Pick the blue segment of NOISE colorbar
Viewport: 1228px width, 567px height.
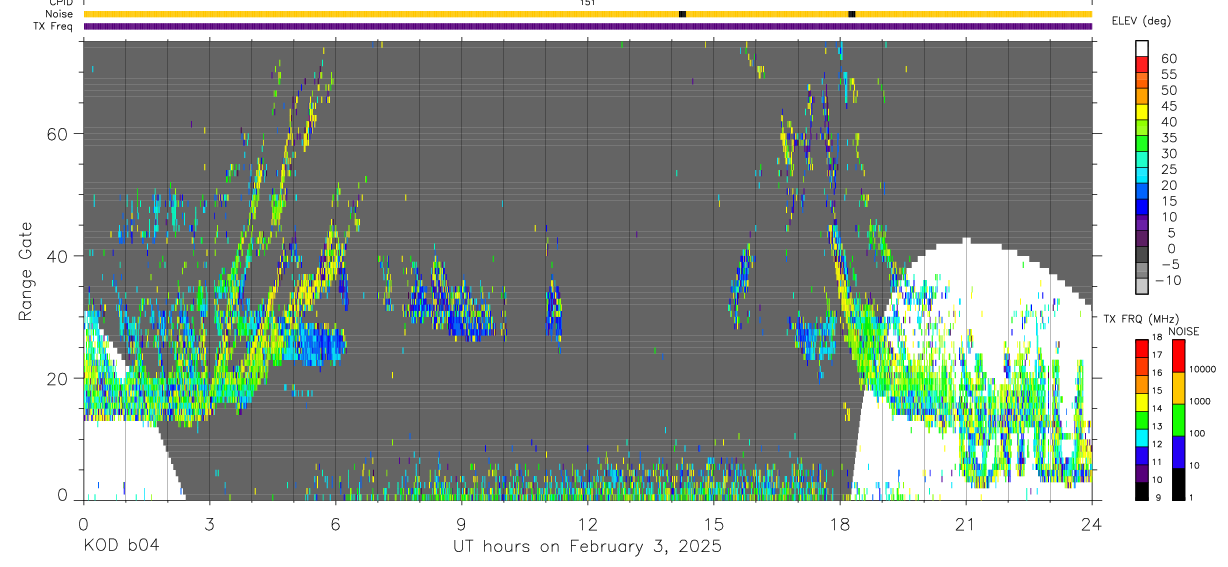coord(1178,452)
